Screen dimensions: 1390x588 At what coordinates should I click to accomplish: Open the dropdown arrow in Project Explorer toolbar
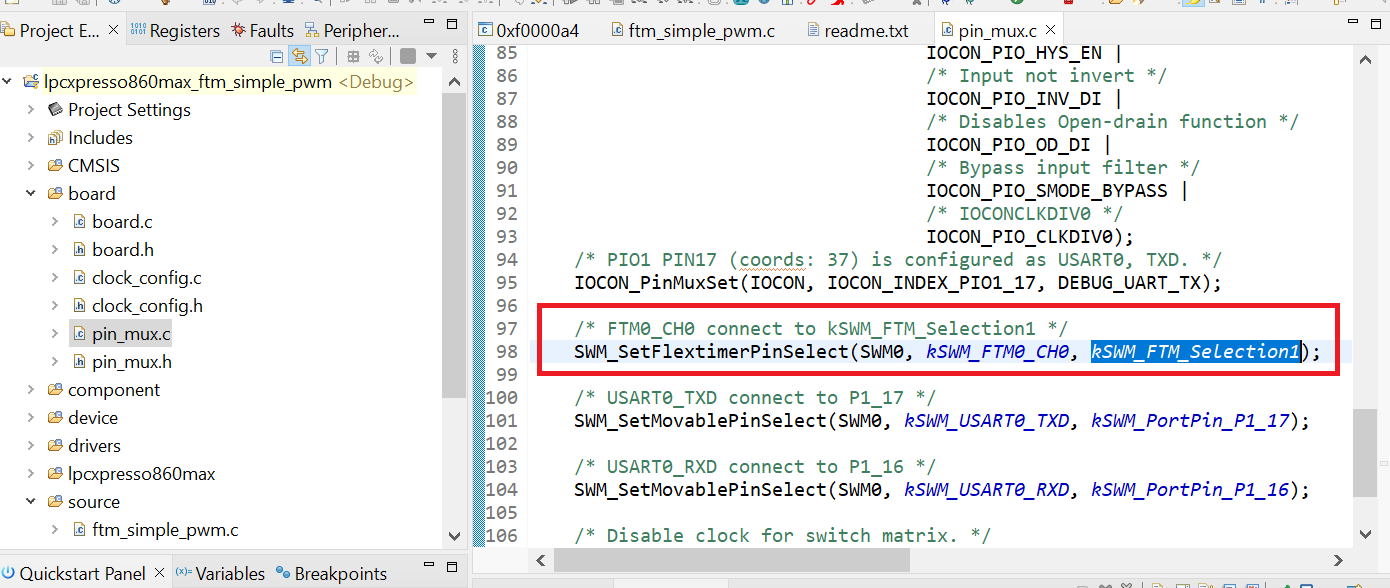(x=431, y=56)
